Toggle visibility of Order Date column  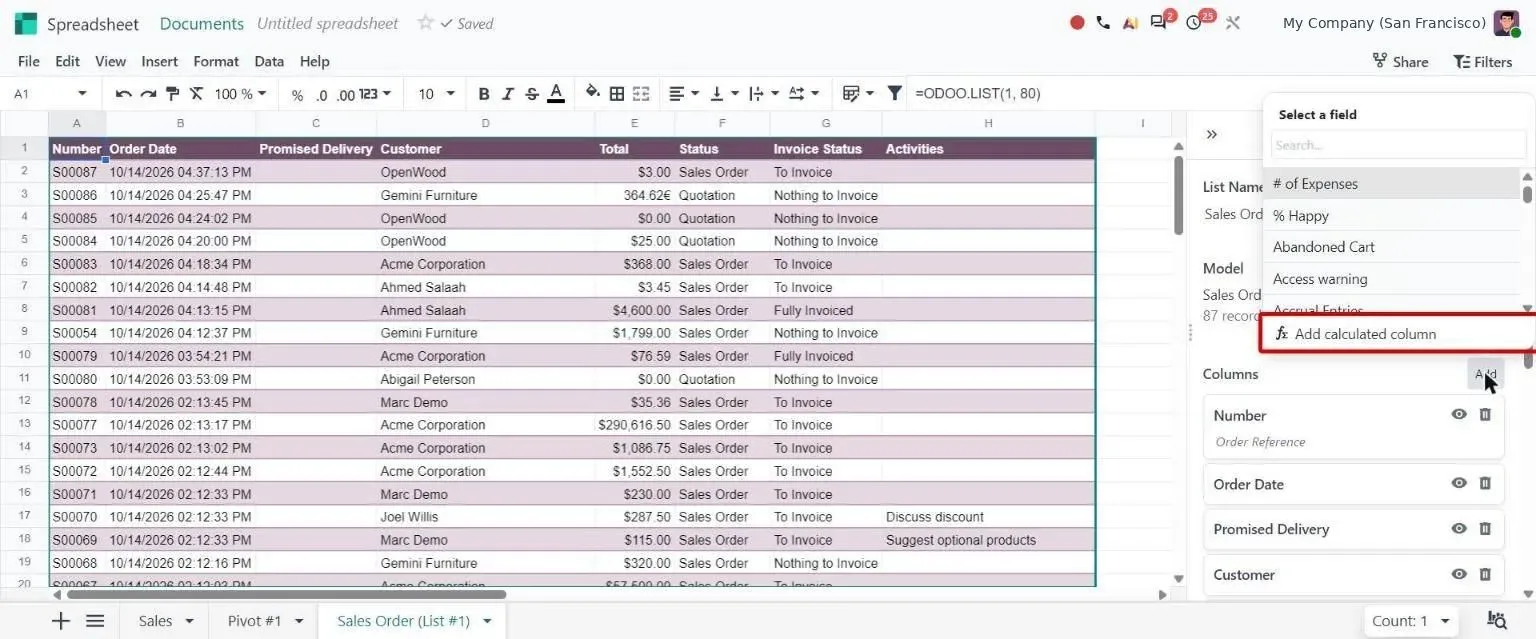[x=1459, y=483]
